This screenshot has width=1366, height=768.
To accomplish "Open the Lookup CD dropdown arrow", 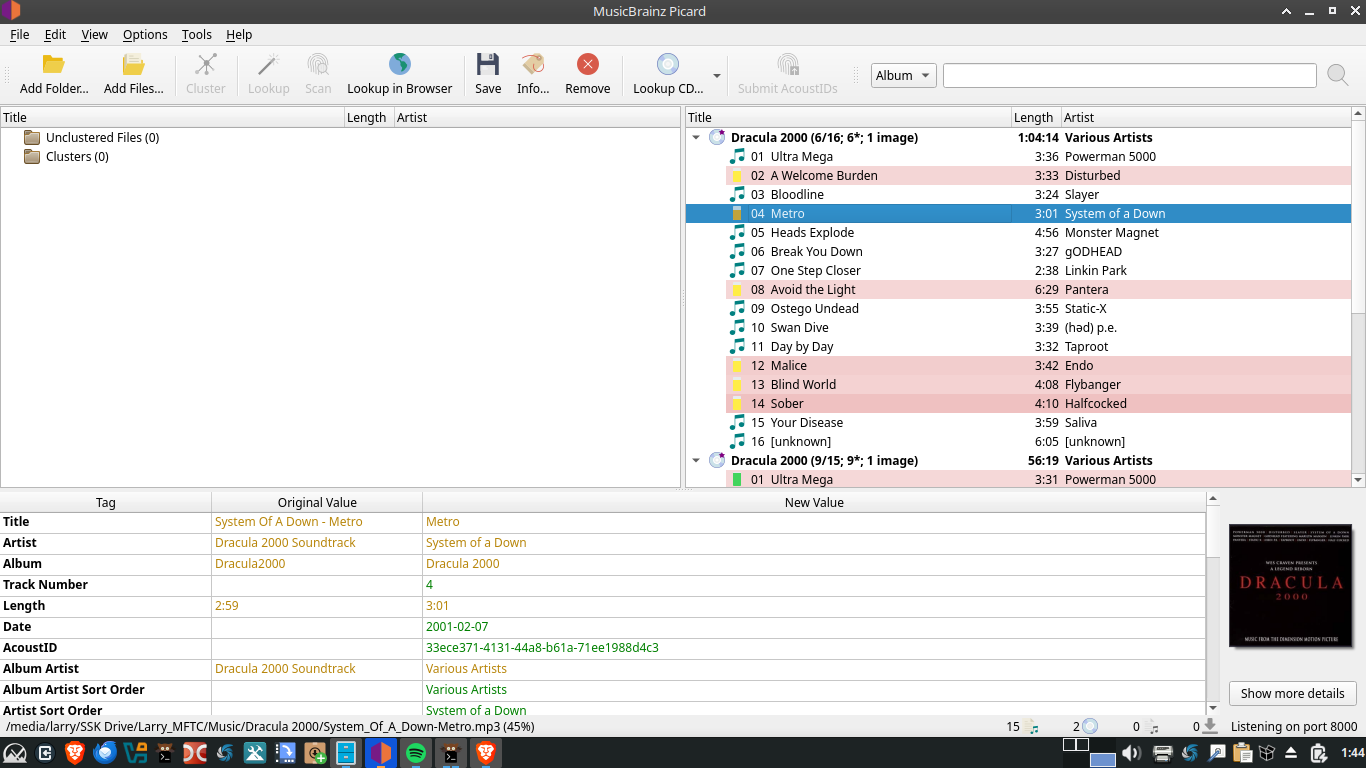I will tap(716, 76).
